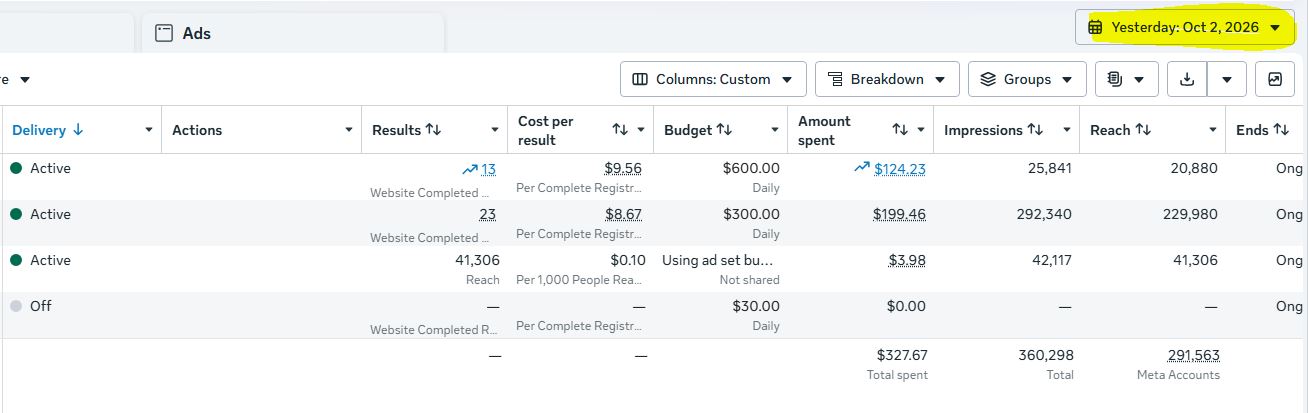Screen dimensions: 1308x413
Task: Open the Ads tab
Action: coord(293,33)
